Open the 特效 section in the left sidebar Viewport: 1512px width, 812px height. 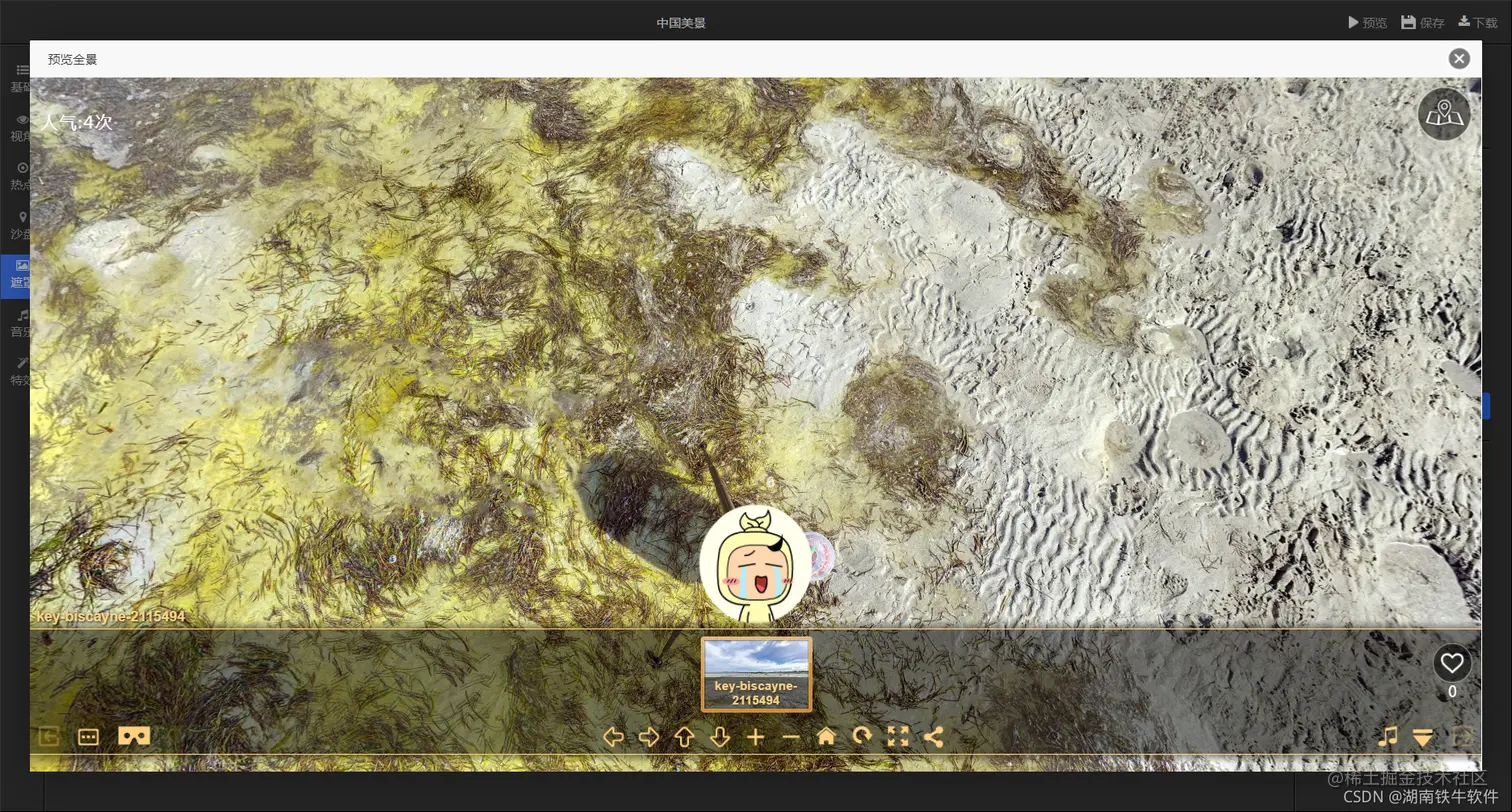click(x=20, y=371)
